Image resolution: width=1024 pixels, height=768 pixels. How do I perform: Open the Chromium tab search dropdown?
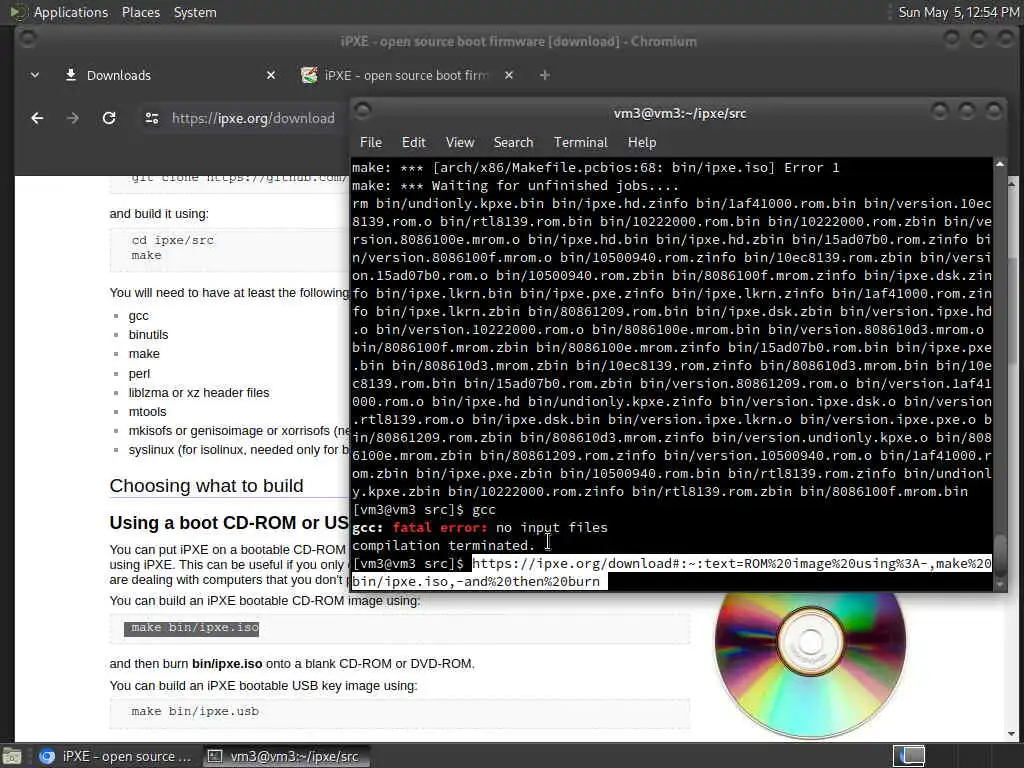(35, 75)
